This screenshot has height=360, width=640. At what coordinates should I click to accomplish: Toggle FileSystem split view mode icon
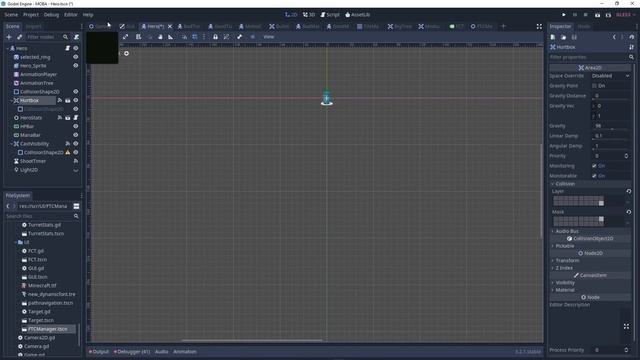point(76,206)
